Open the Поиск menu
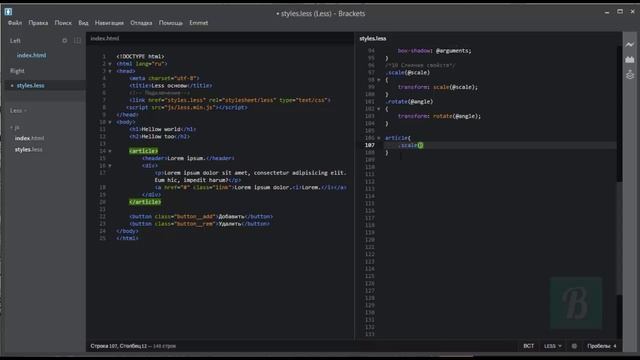The width and height of the screenshot is (640, 360). point(63,23)
